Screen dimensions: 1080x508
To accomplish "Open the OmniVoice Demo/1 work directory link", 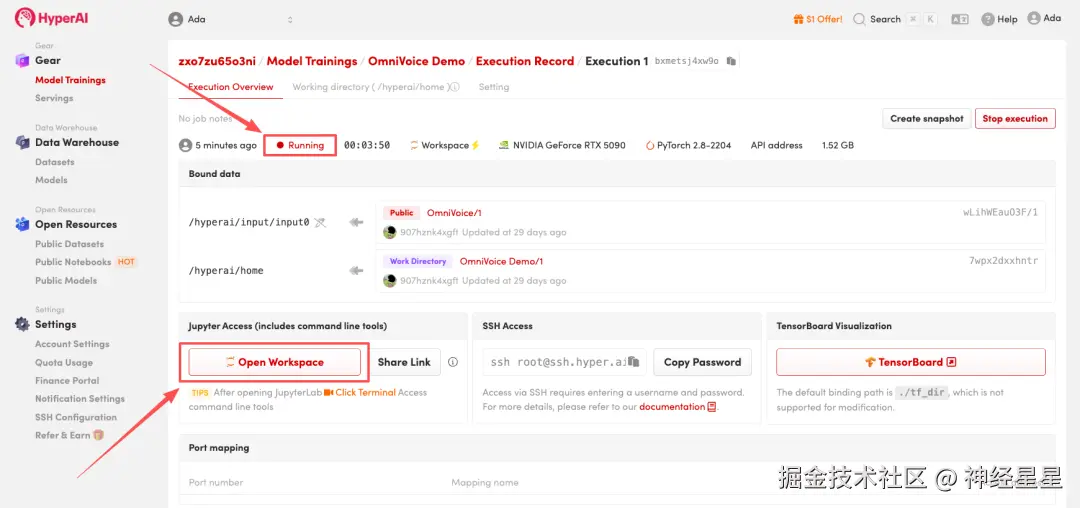I will (501, 261).
